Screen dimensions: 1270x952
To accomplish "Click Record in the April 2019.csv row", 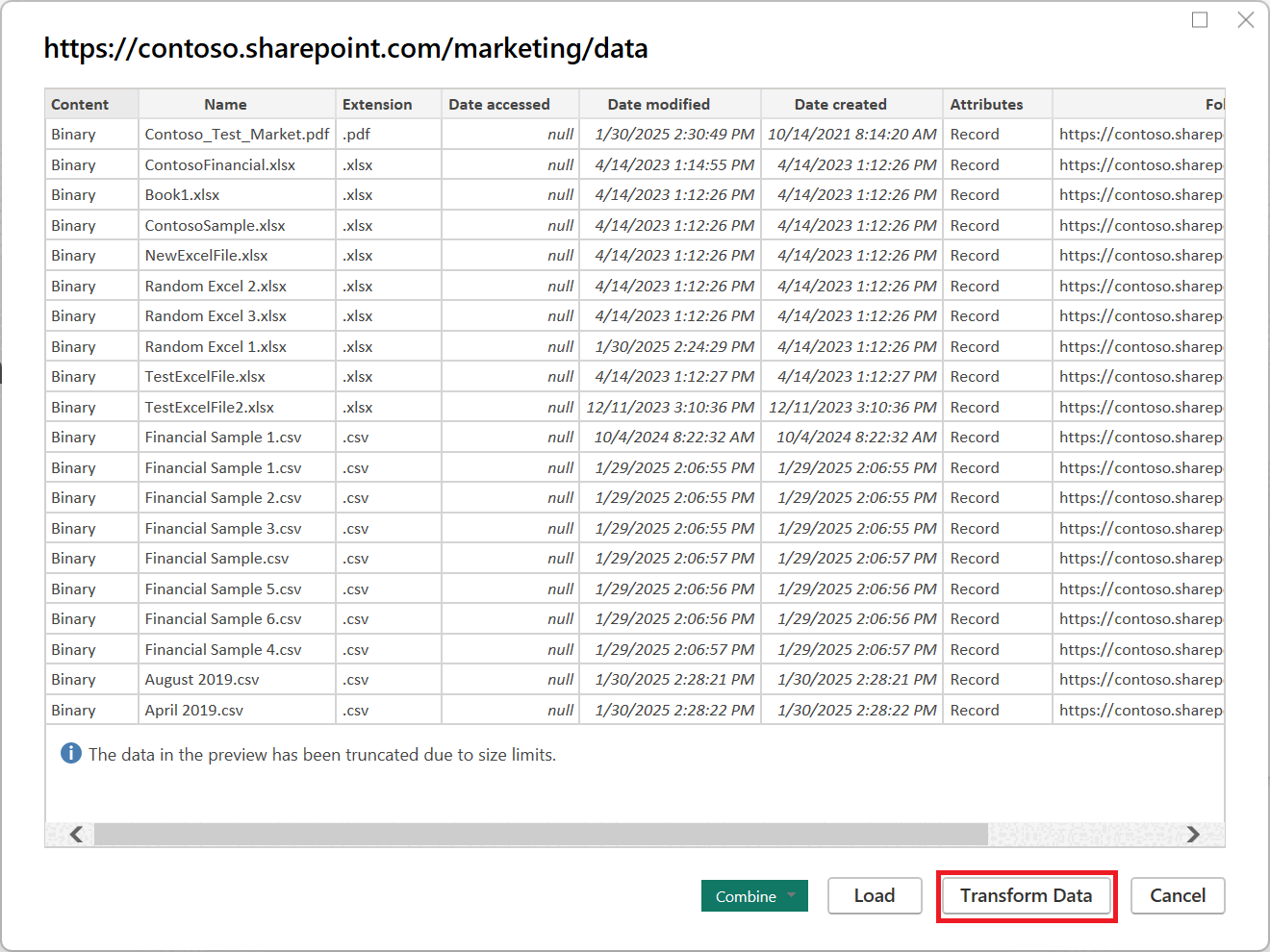I will (x=998, y=710).
